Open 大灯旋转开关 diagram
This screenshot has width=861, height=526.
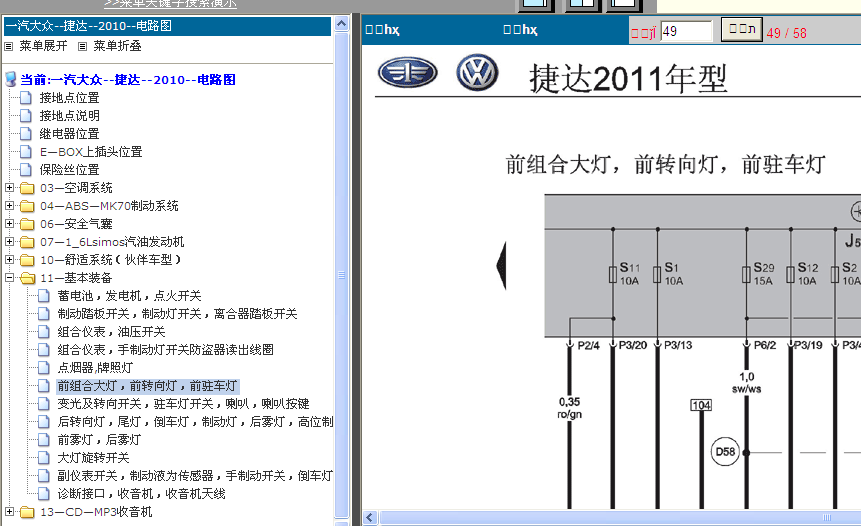93,458
